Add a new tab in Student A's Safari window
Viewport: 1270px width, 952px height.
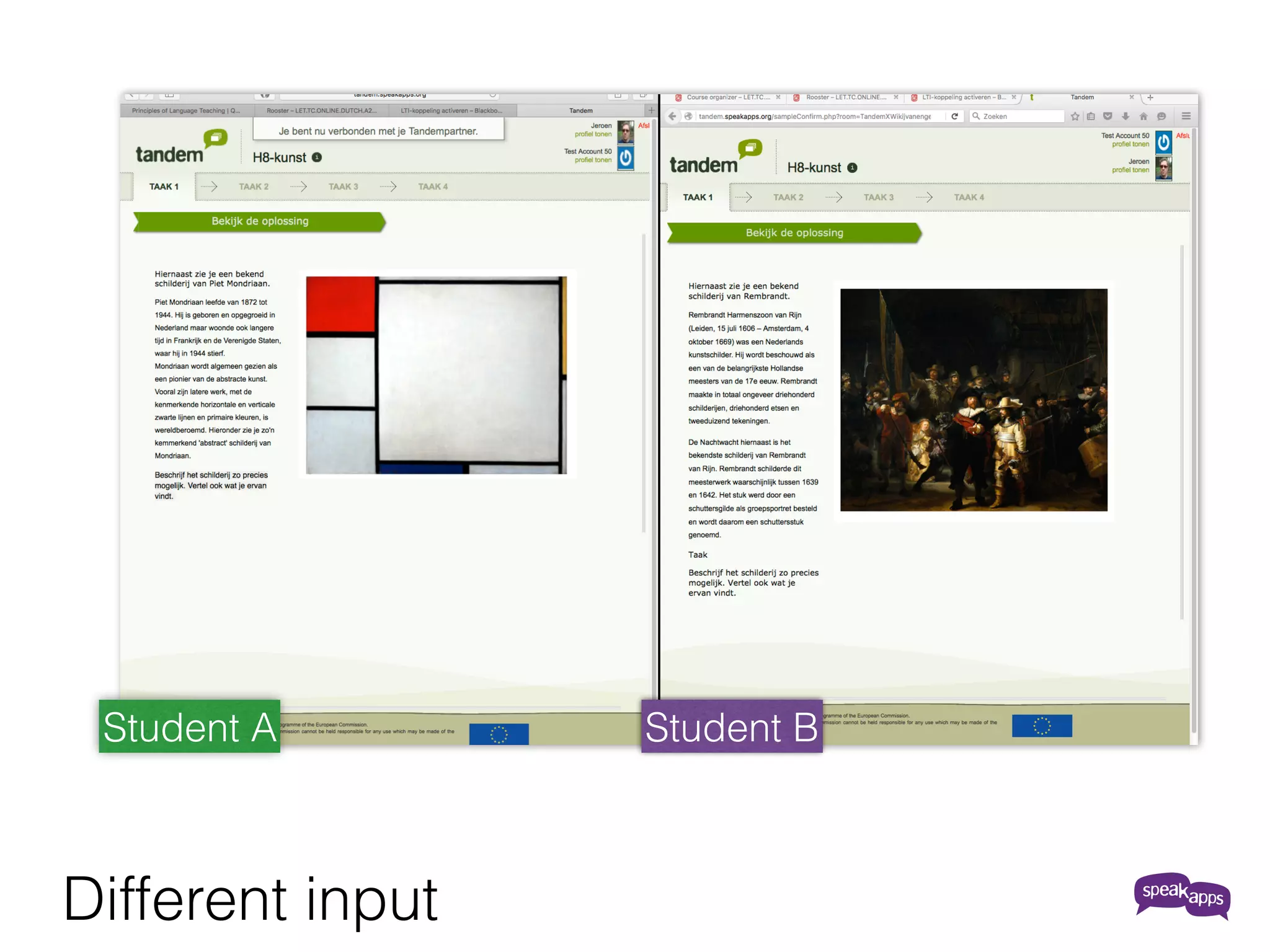(x=651, y=110)
